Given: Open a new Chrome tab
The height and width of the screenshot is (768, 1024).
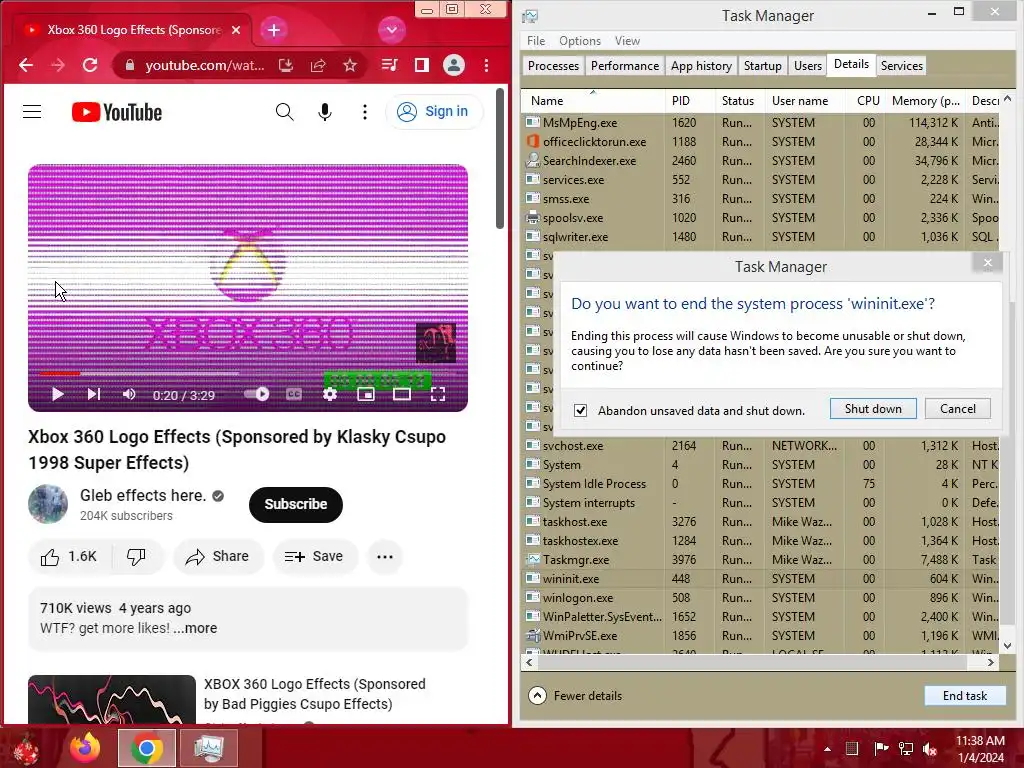Looking at the screenshot, I should [274, 30].
